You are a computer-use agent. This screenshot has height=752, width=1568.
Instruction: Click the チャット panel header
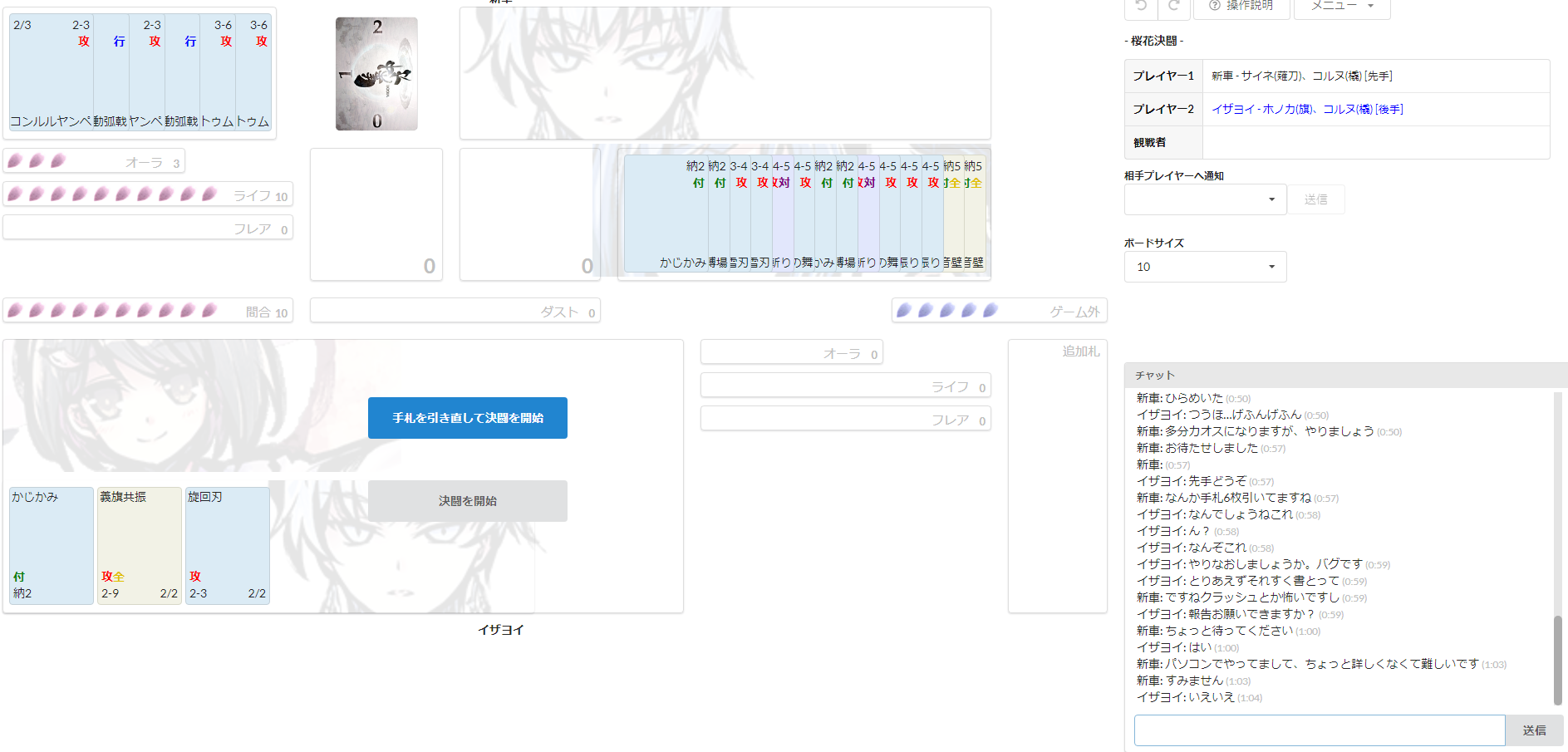(x=1345, y=376)
